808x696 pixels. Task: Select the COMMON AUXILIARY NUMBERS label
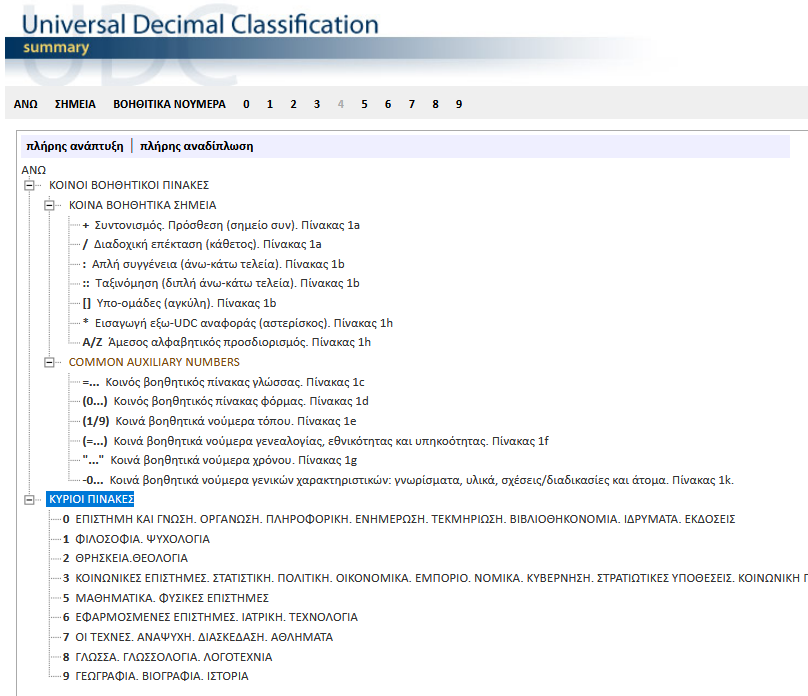click(x=154, y=362)
